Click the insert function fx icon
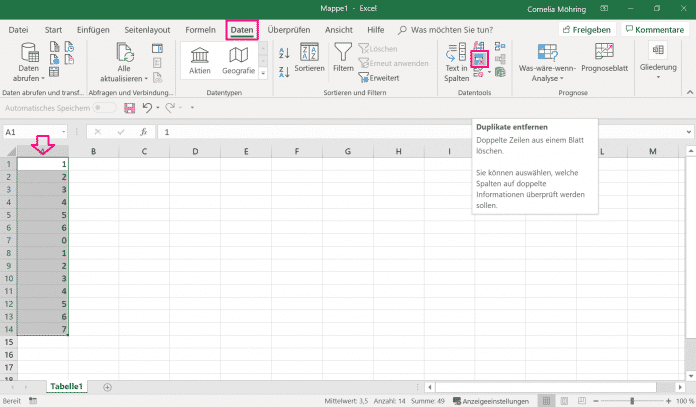The image size is (696, 407). click(144, 132)
